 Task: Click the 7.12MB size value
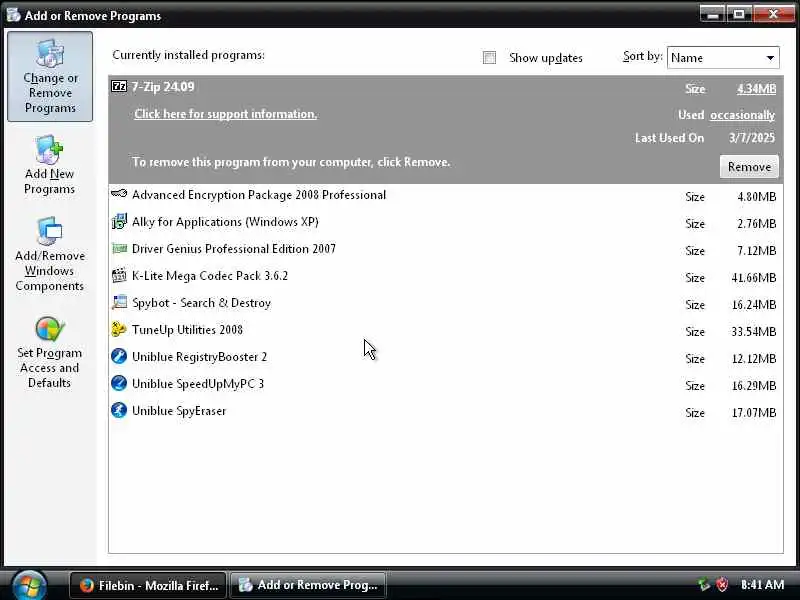(x=757, y=251)
